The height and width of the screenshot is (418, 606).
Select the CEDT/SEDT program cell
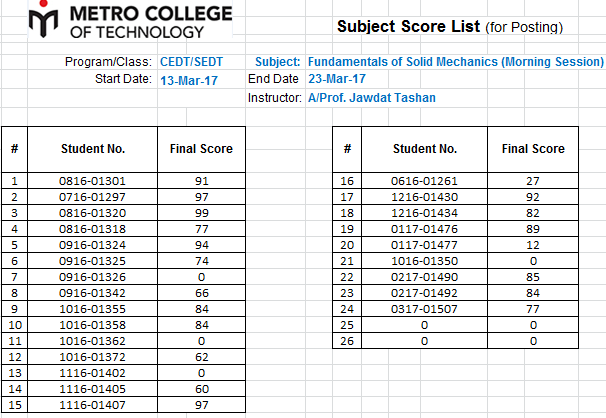tap(191, 62)
